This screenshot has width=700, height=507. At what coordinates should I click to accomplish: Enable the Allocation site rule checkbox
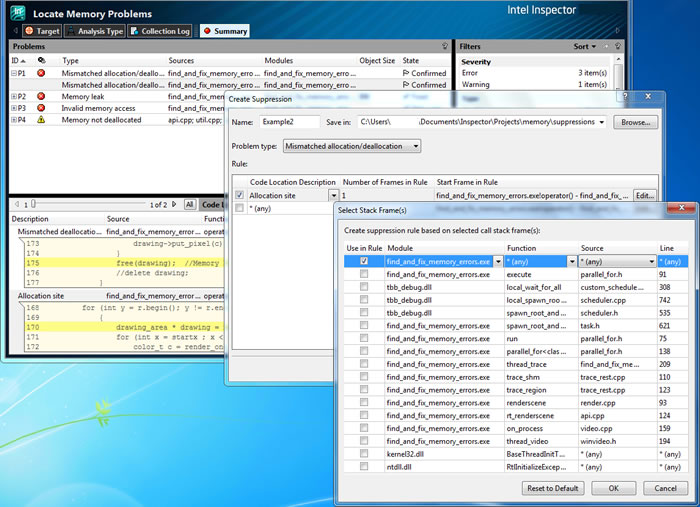(239, 196)
